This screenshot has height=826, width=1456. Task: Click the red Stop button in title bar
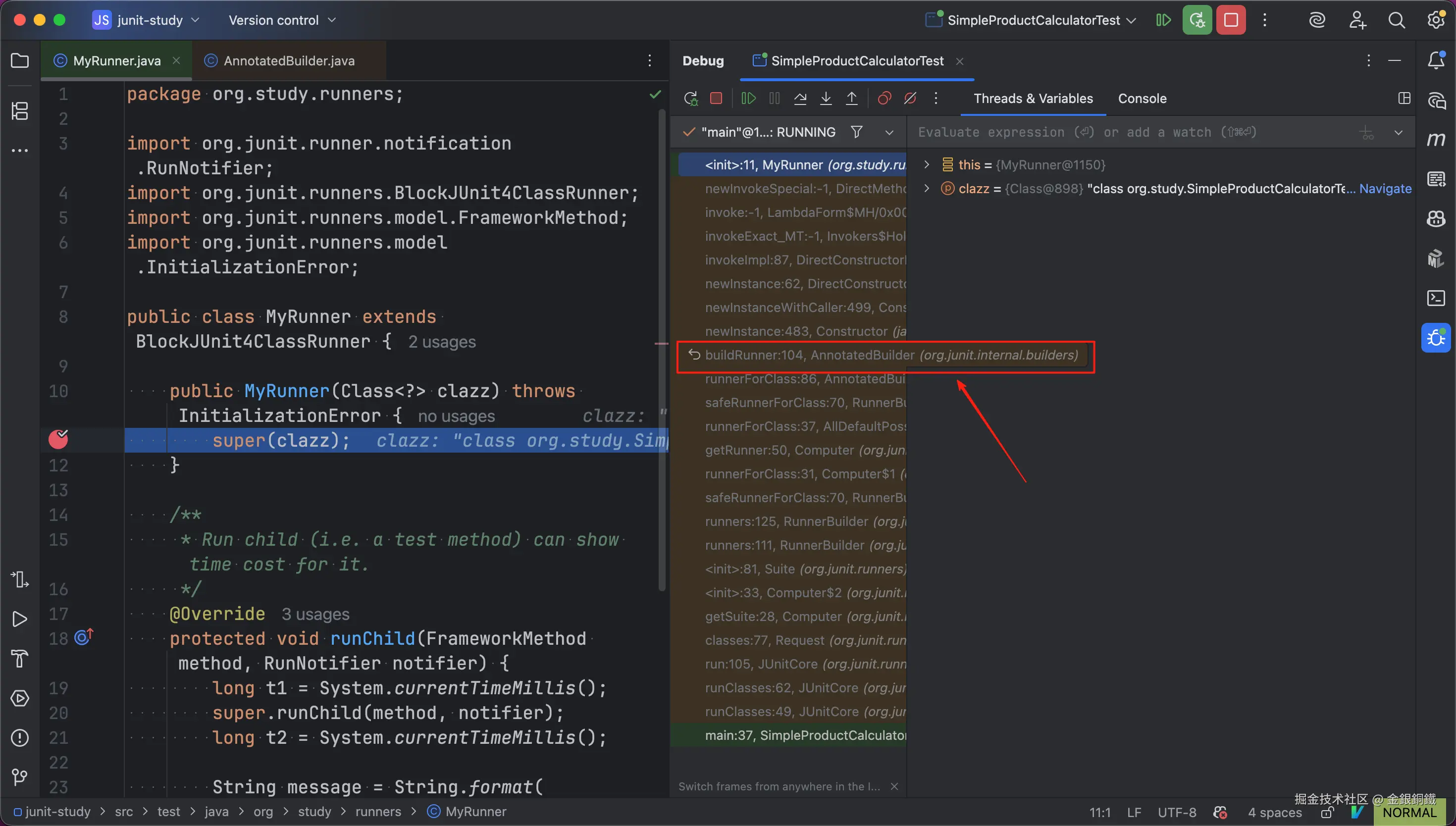point(1231,20)
